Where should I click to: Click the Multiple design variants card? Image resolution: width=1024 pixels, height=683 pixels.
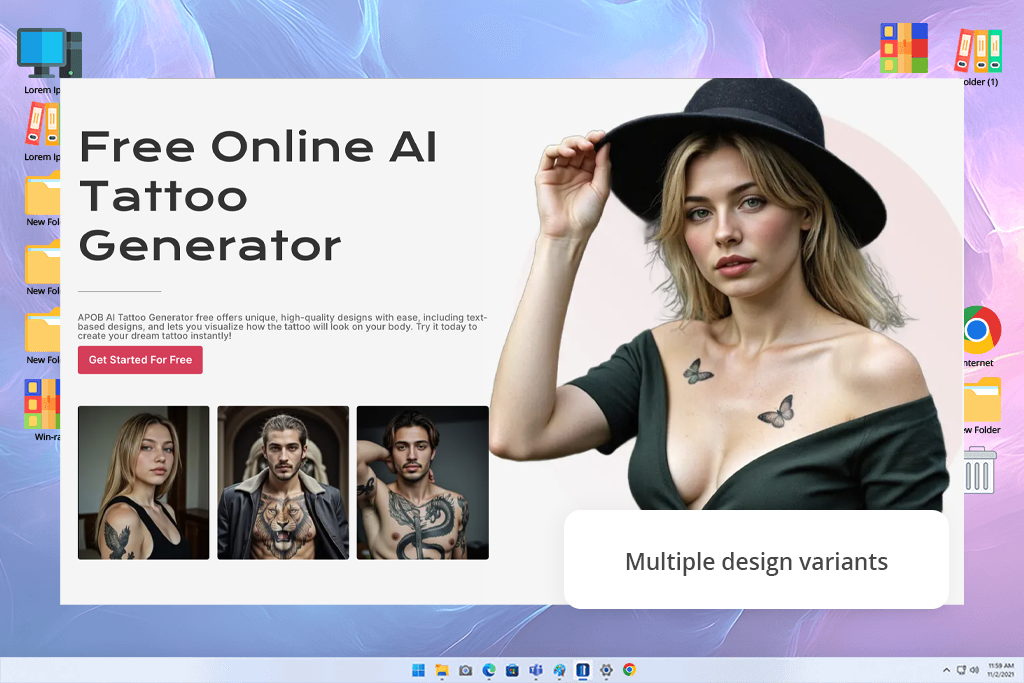point(756,560)
